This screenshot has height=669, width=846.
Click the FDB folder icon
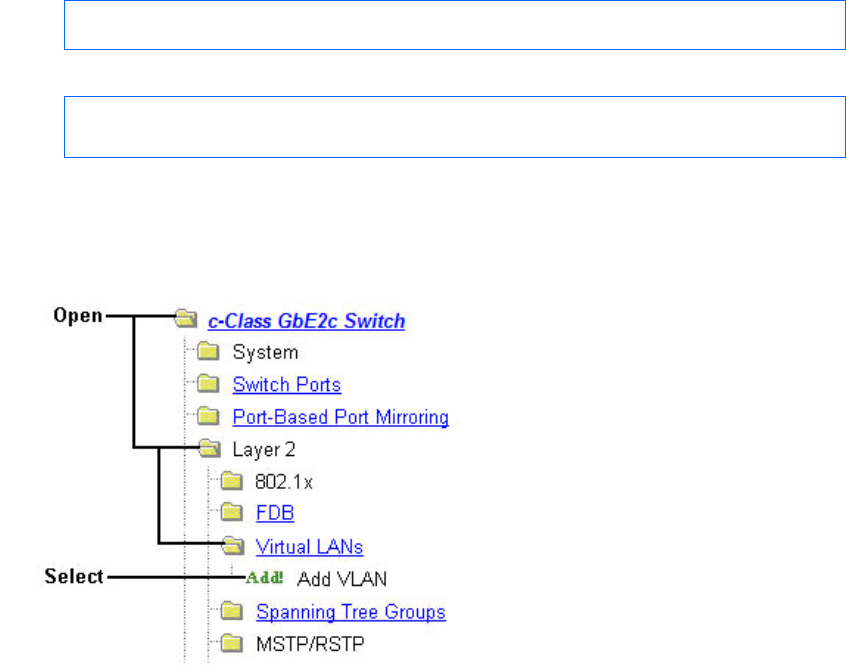click(x=232, y=514)
